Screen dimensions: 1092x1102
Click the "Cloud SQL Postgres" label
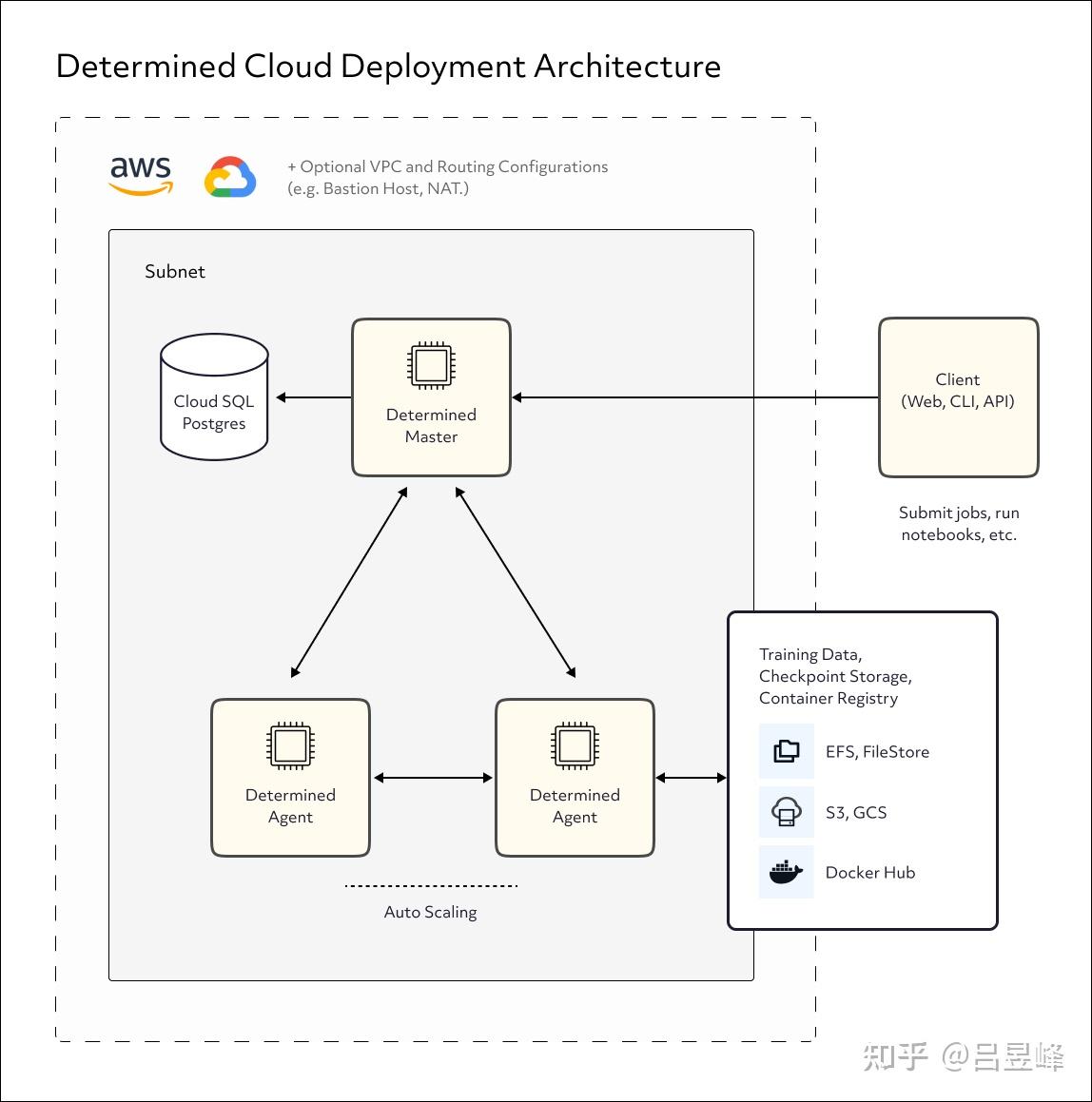(214, 412)
